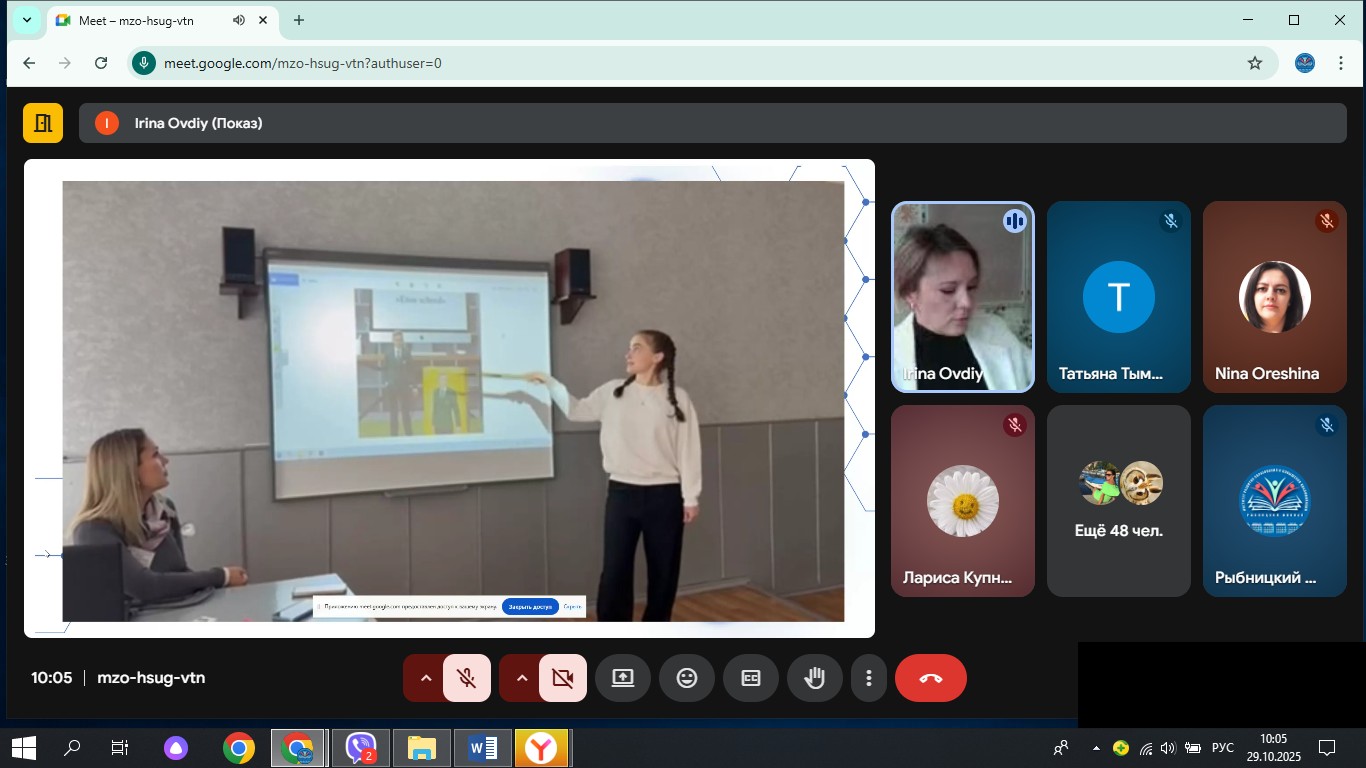Click the red leave call button
The image size is (1366, 768).
coord(930,678)
